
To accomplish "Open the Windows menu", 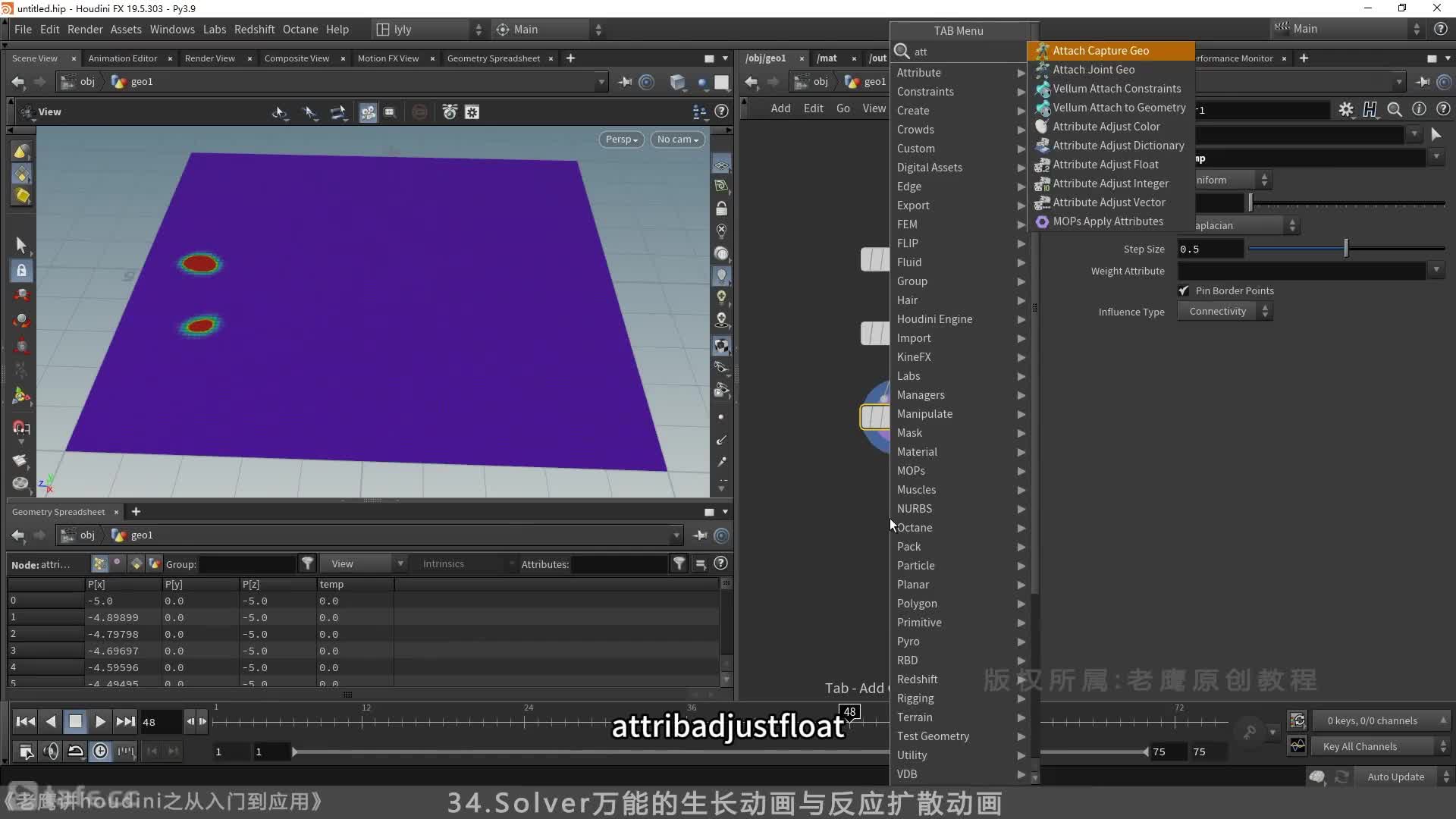I will point(172,30).
